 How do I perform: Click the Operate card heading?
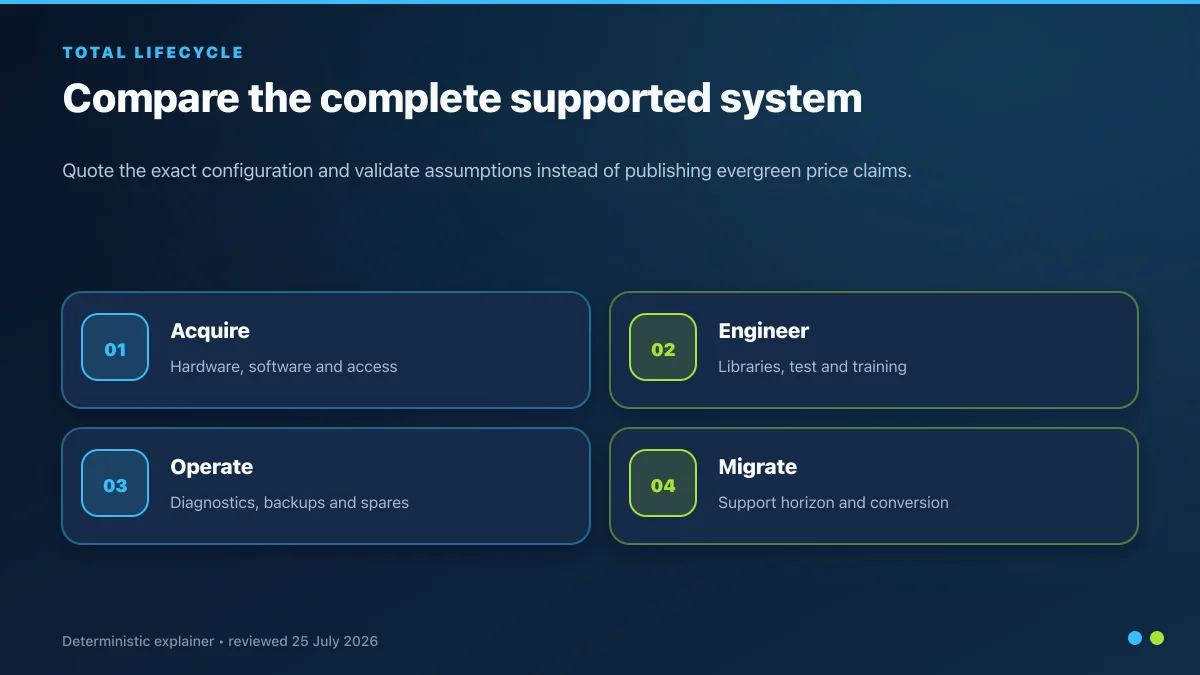point(212,467)
